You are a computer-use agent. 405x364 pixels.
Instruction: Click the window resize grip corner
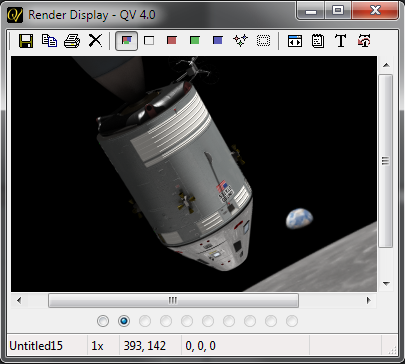click(393, 350)
